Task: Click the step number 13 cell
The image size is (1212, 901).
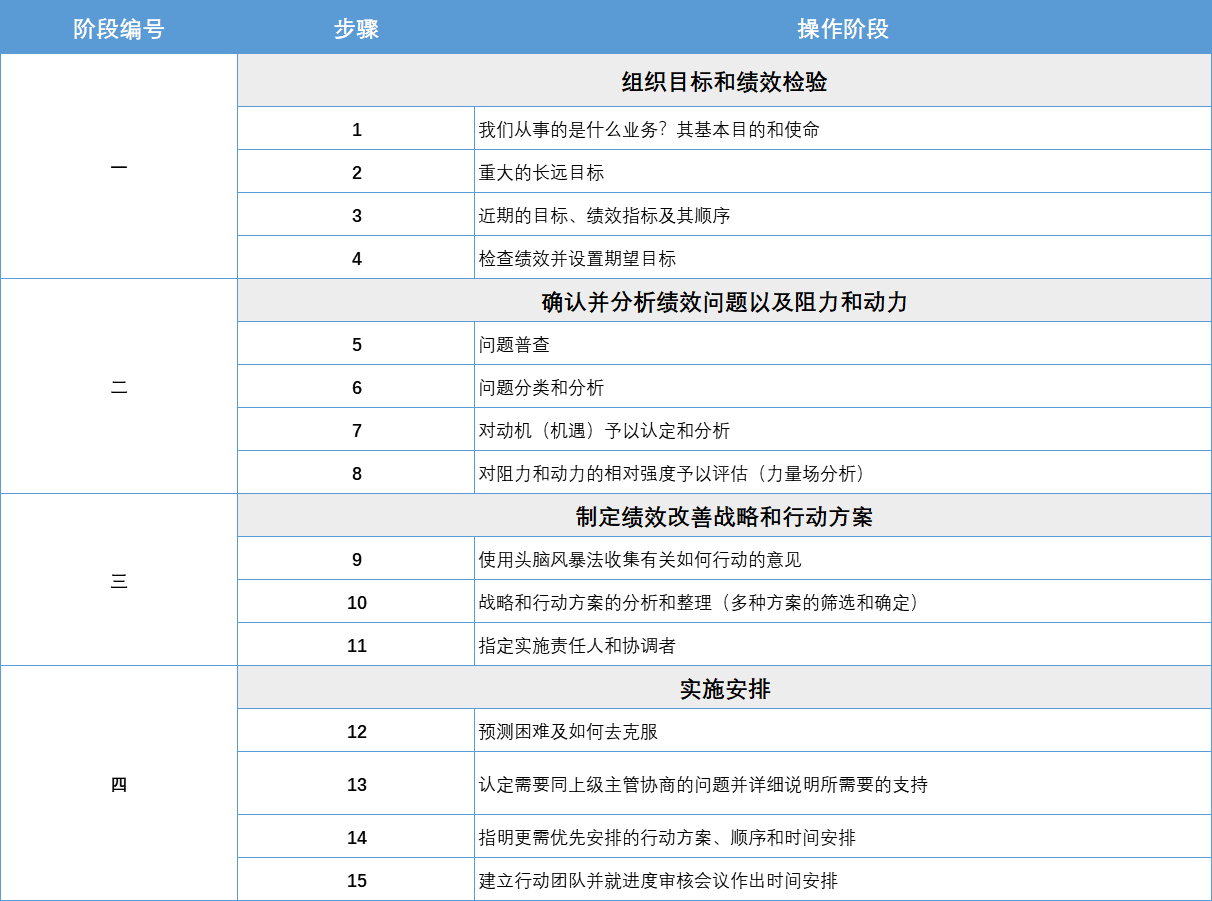Action: click(x=356, y=784)
